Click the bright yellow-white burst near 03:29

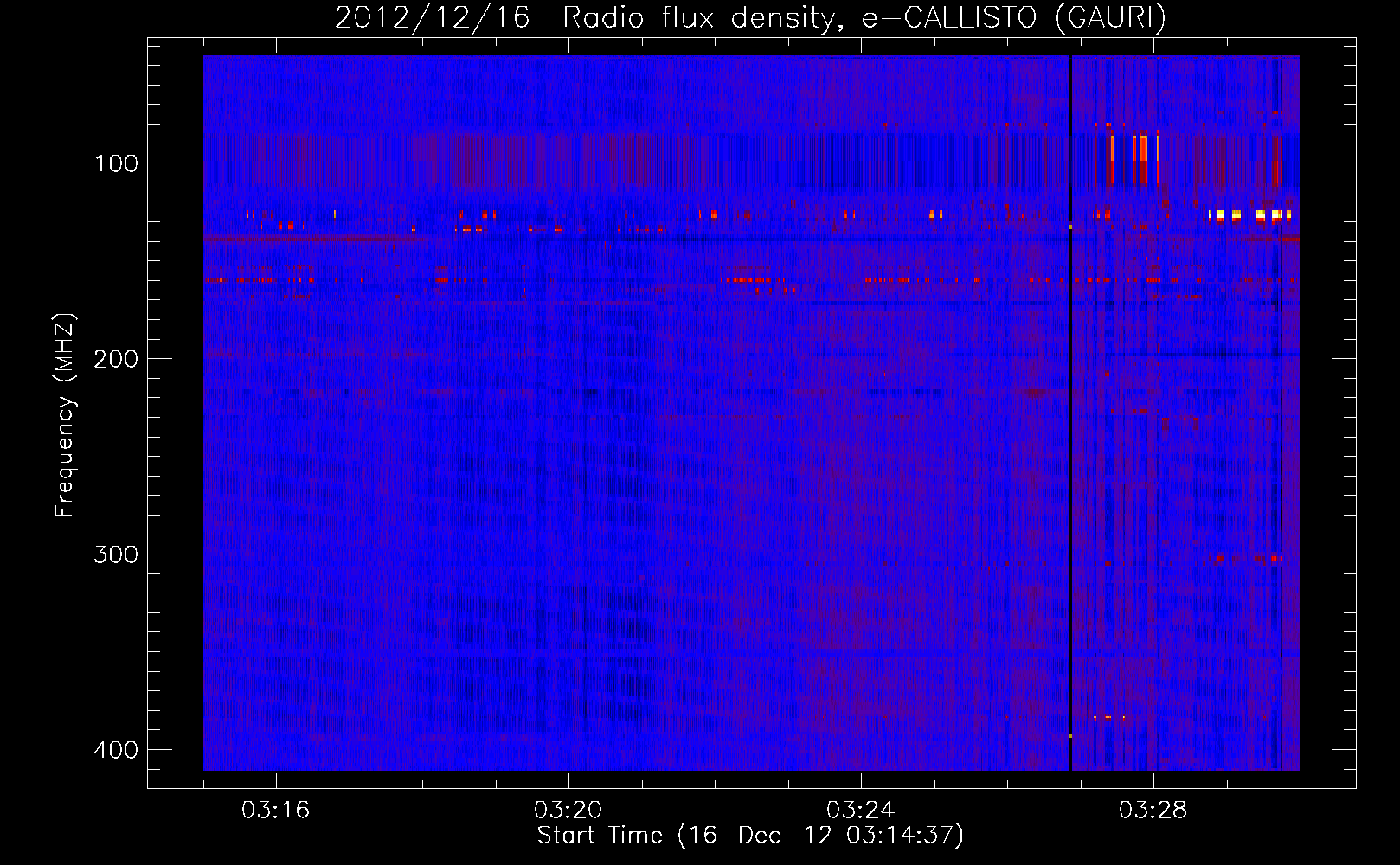click(x=1249, y=215)
